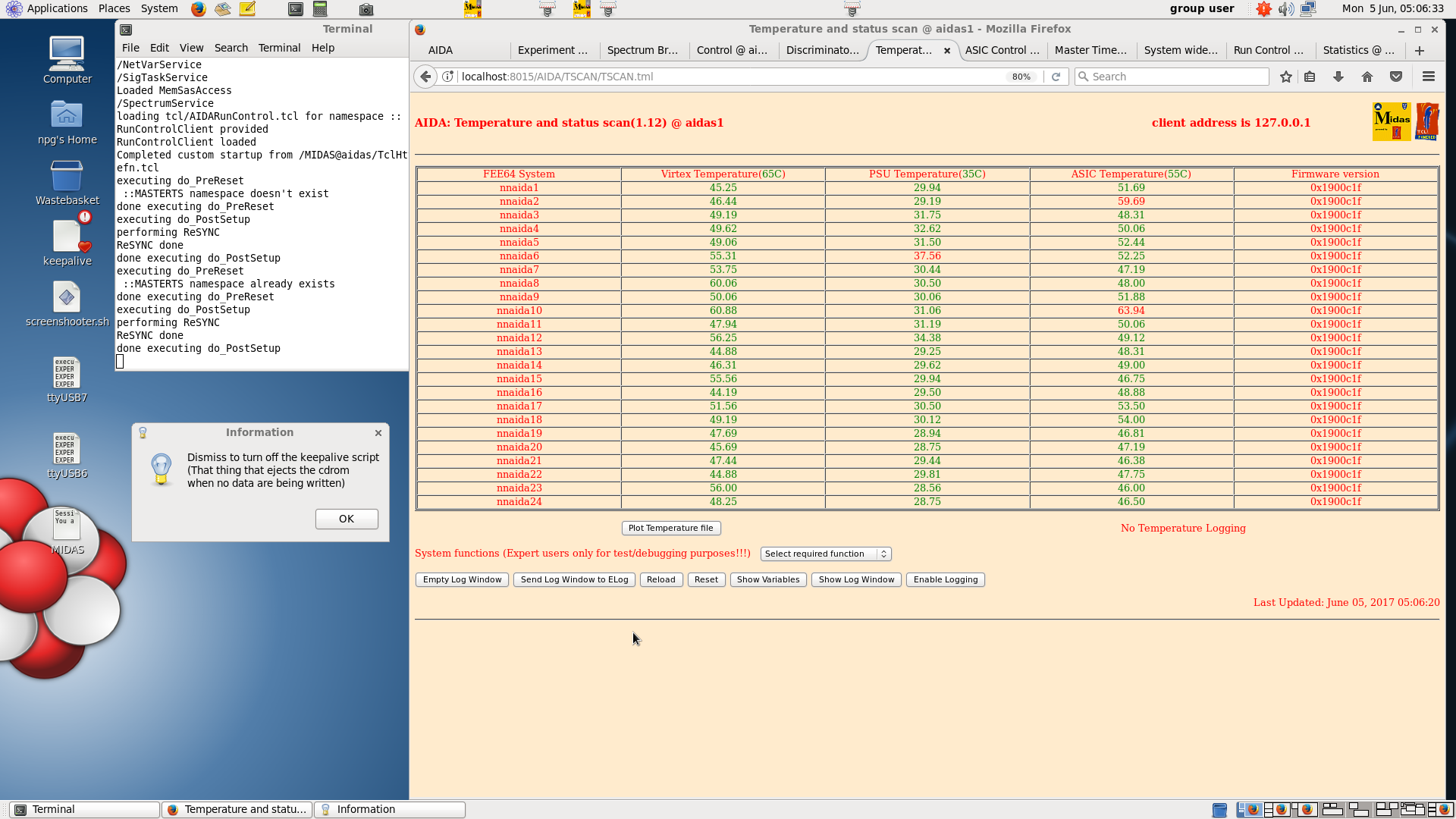Open the volume speaker icon in system tray
This screenshot has height=819, width=1456.
click(x=1285, y=9)
